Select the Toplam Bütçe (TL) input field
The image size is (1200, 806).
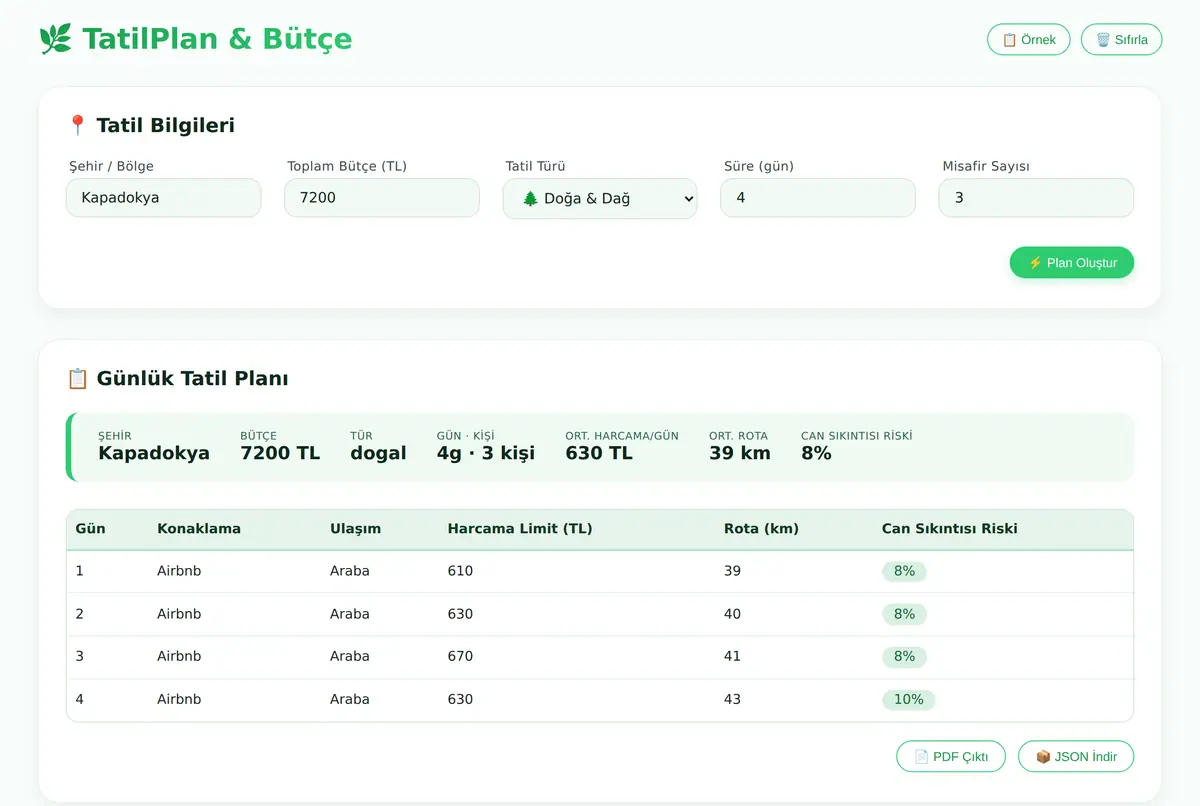click(382, 198)
